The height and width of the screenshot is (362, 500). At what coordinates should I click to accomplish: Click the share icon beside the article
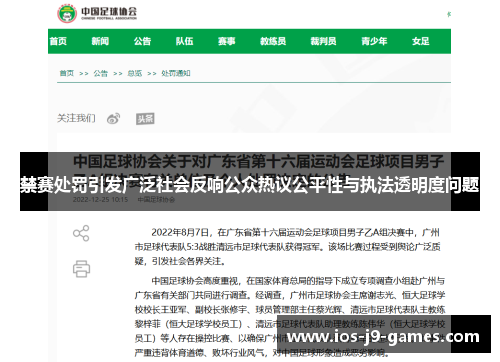point(81,233)
